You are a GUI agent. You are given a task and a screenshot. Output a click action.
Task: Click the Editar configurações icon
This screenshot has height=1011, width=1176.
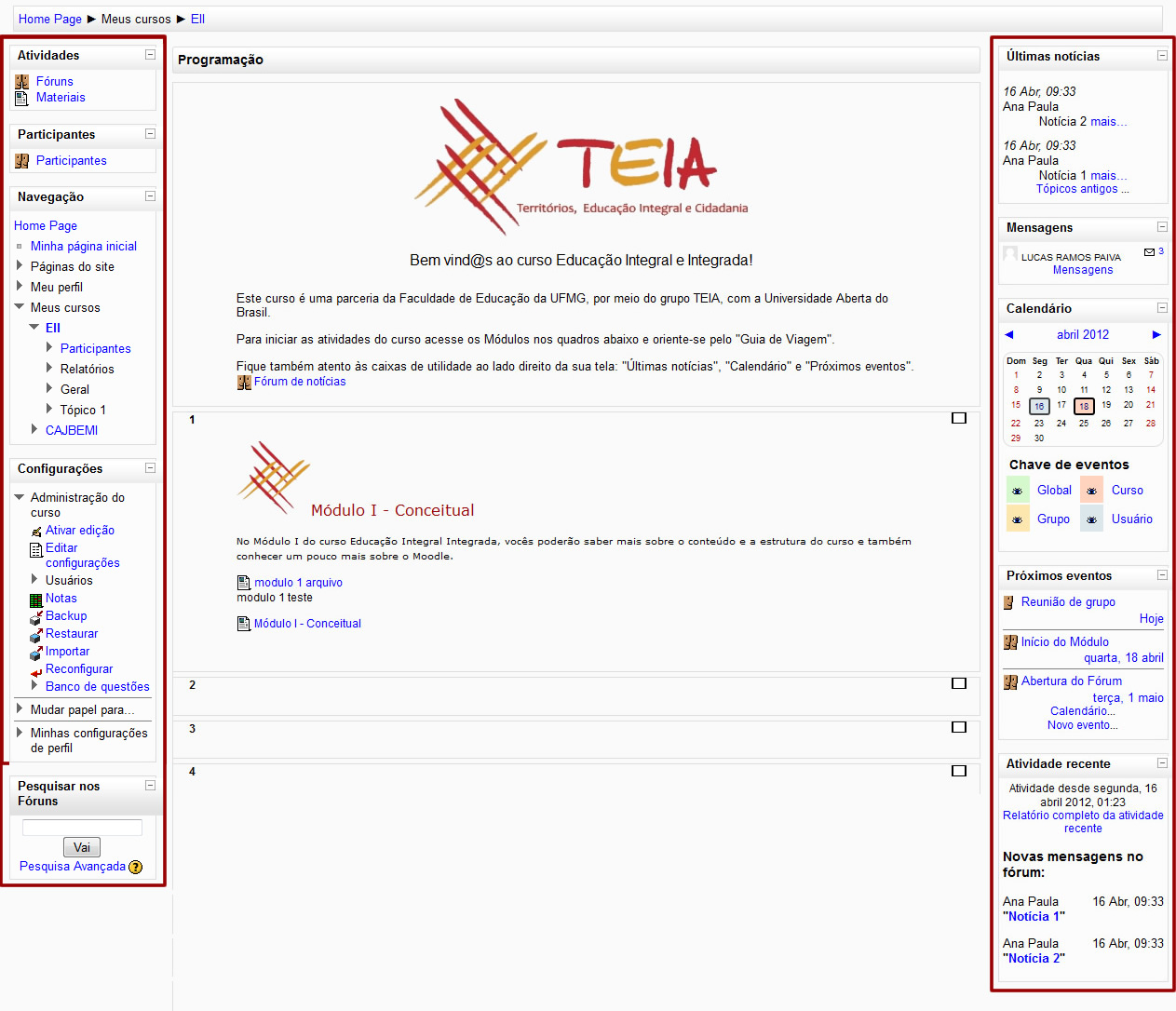point(36,549)
